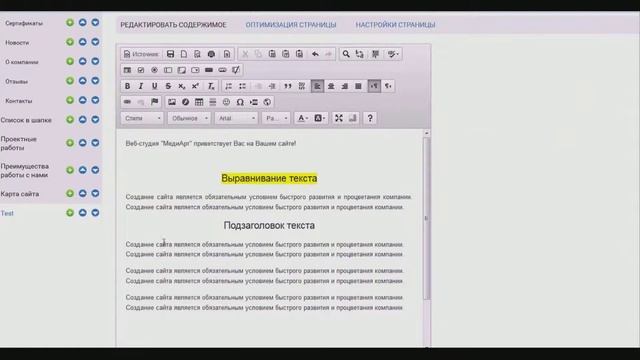
Task: Justify the text alignment
Action: coord(358,86)
